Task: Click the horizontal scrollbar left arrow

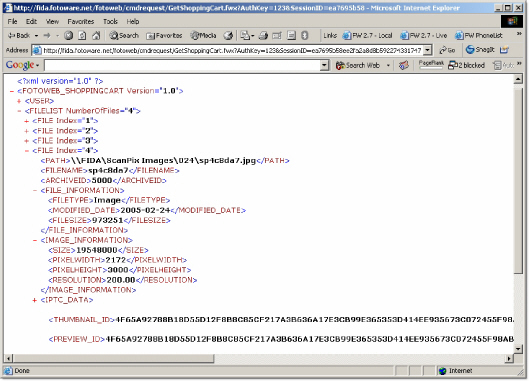Action: [9, 358]
